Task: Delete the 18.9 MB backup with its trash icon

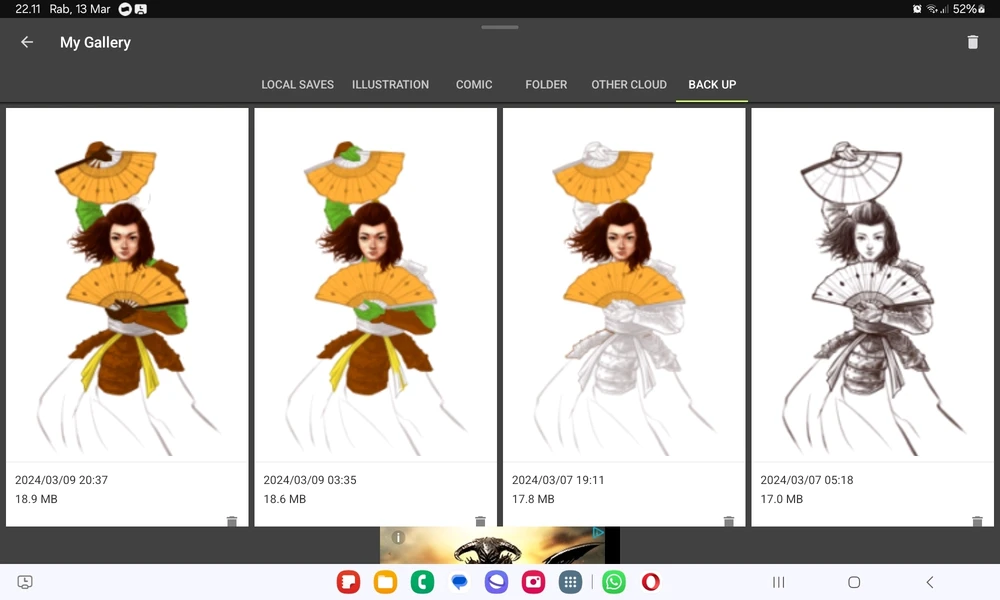Action: pyautogui.click(x=232, y=521)
